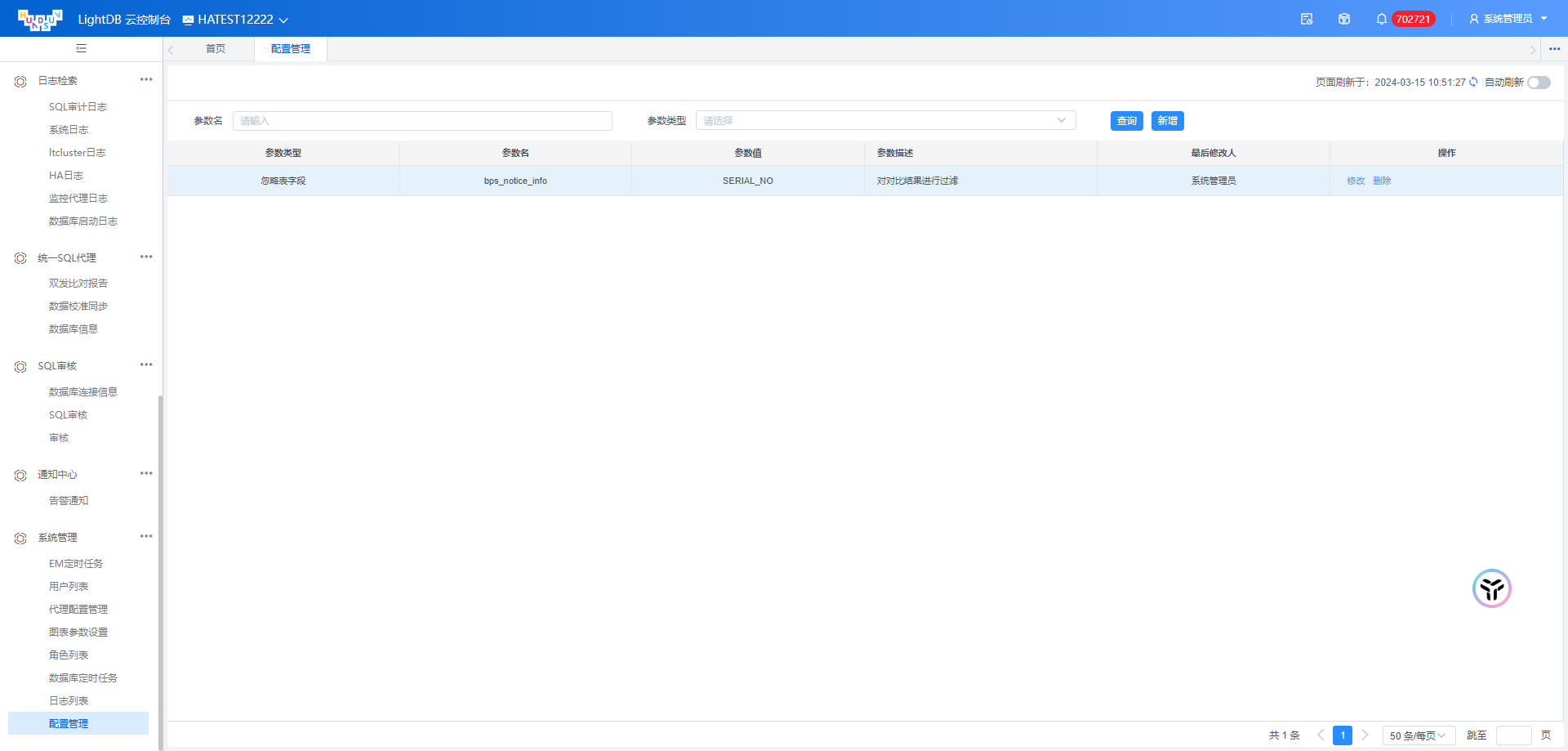Open SQL审计日志 in the sidebar
This screenshot has width=1568, height=751.
[x=78, y=107]
